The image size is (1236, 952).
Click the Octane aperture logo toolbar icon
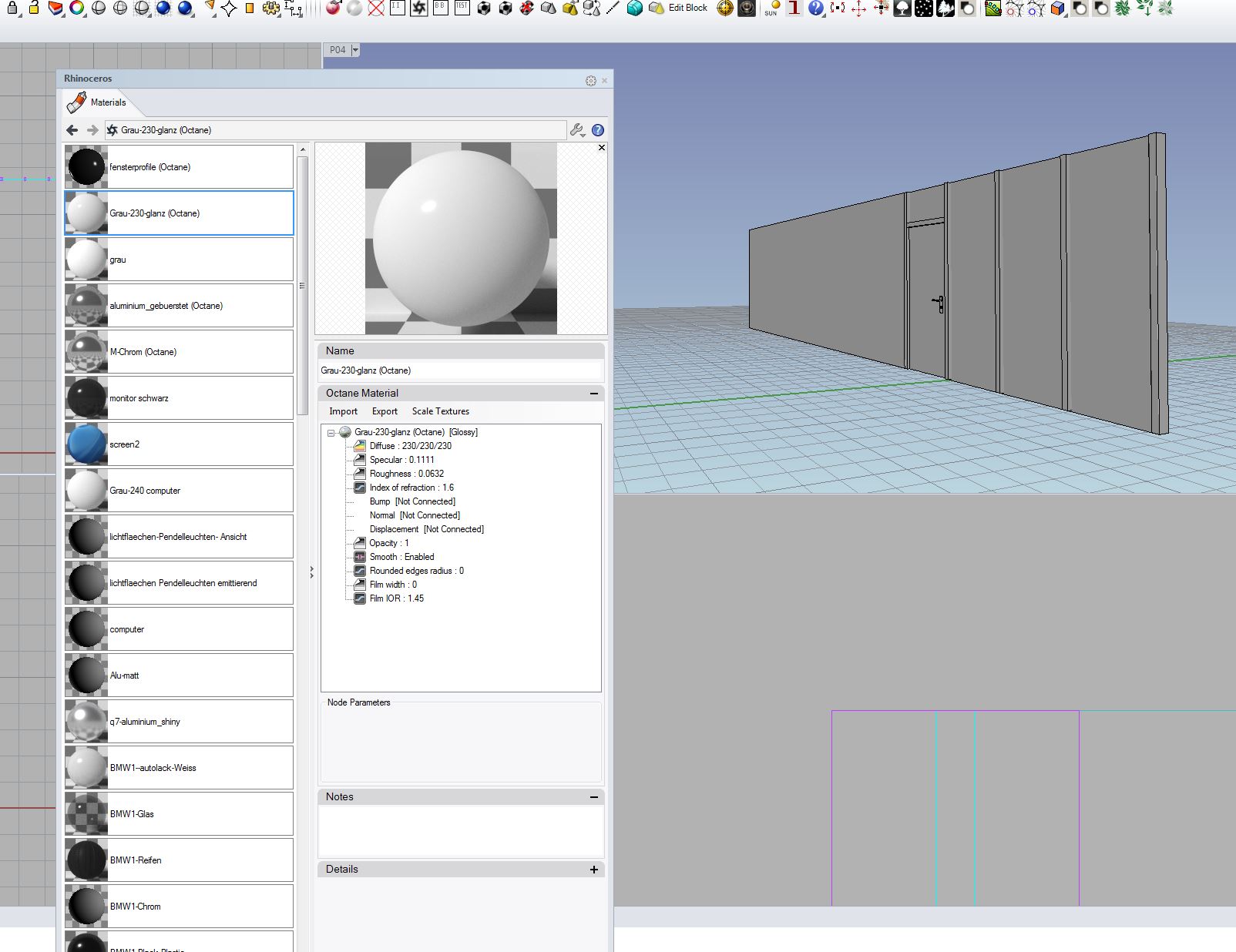click(x=419, y=8)
